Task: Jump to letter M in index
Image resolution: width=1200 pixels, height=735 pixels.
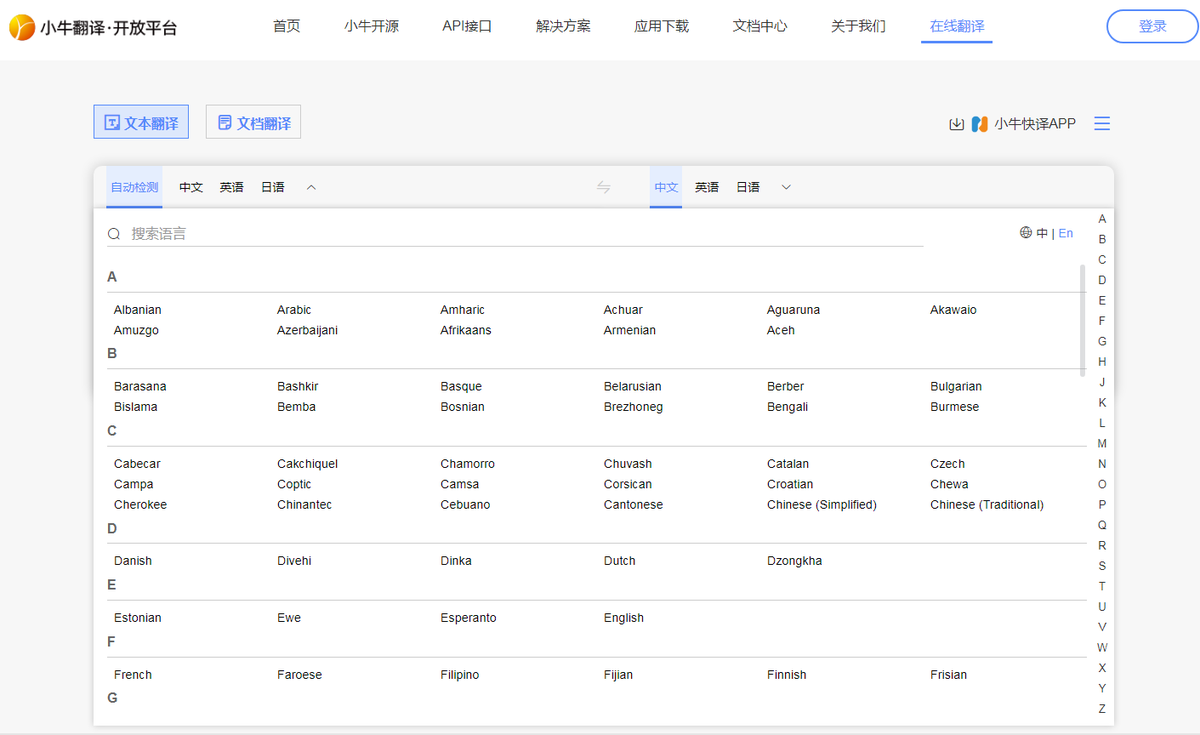Action: (1102, 443)
